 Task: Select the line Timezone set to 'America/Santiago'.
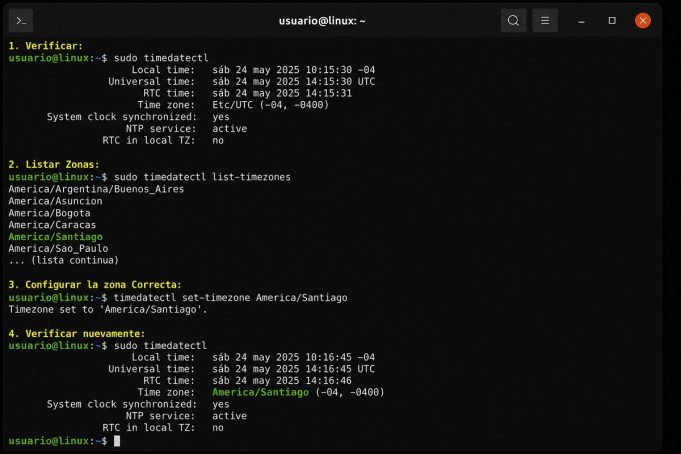coord(108,310)
